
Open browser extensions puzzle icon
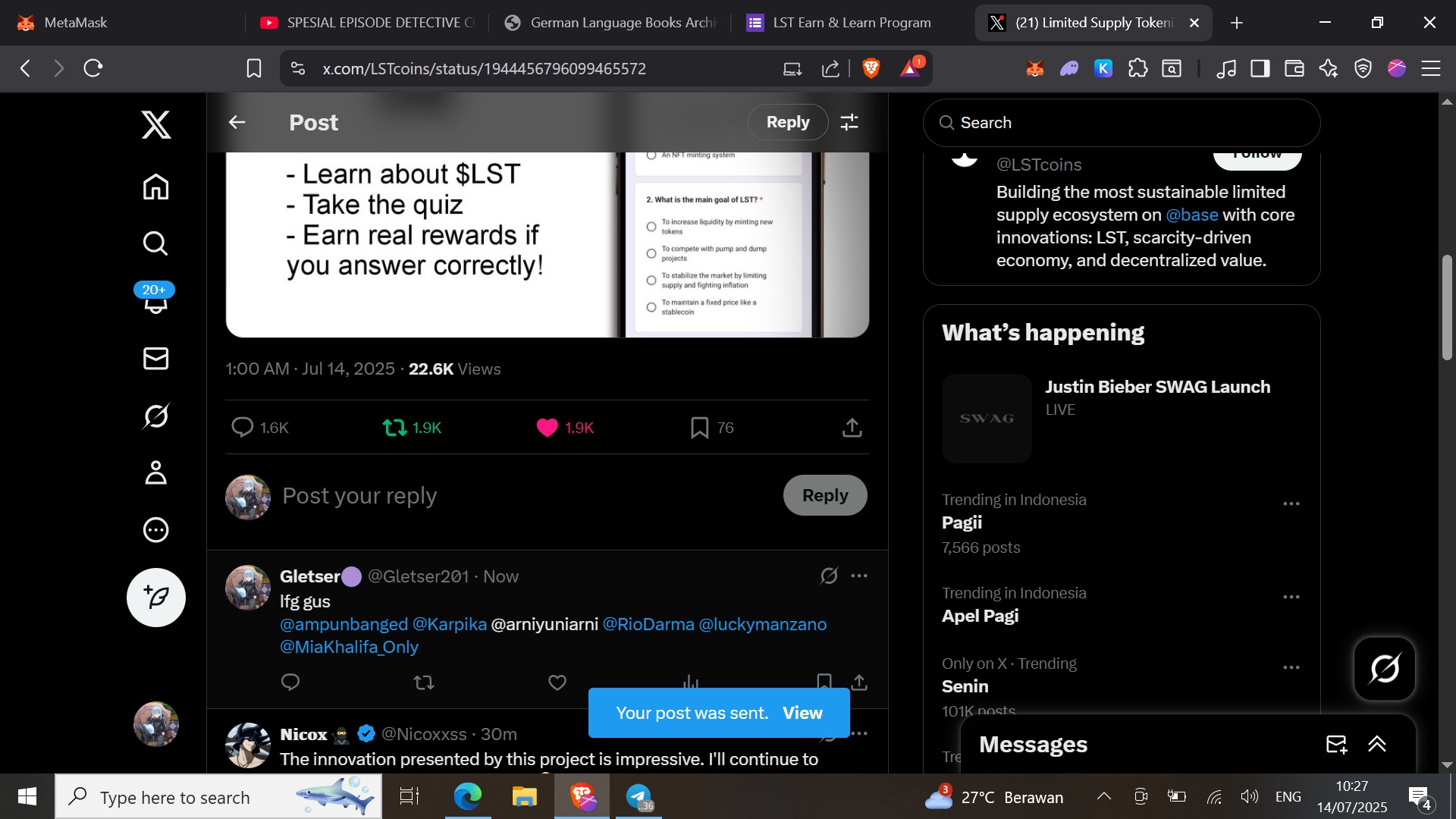click(x=1137, y=68)
